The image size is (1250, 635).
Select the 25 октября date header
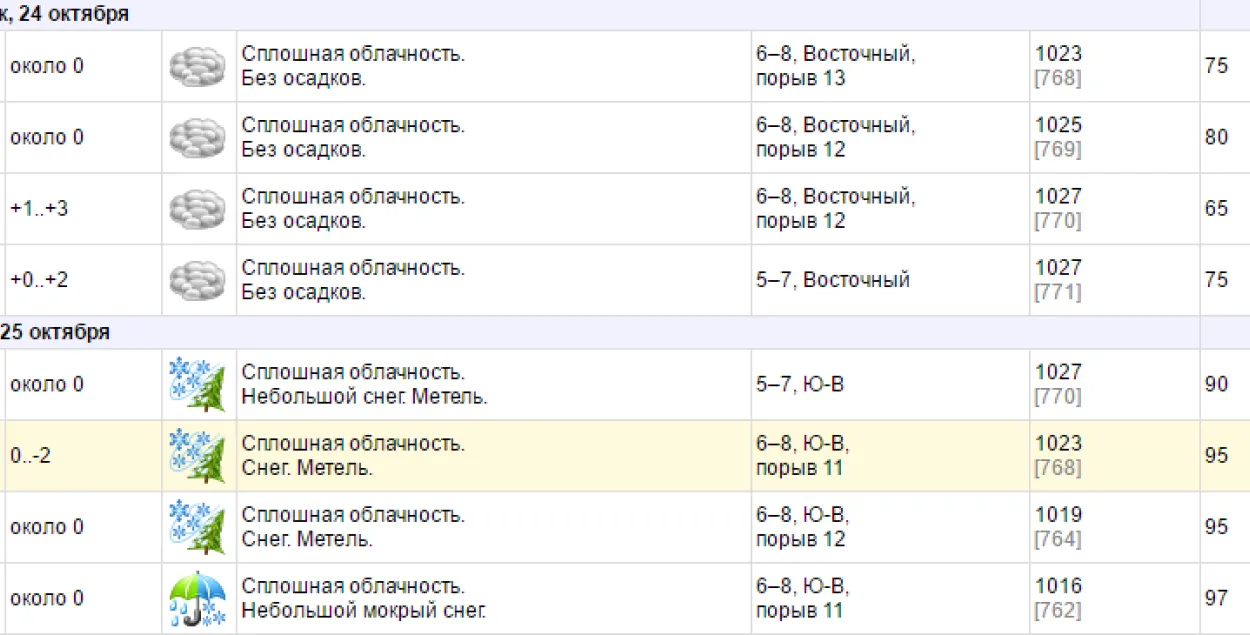tap(55, 333)
